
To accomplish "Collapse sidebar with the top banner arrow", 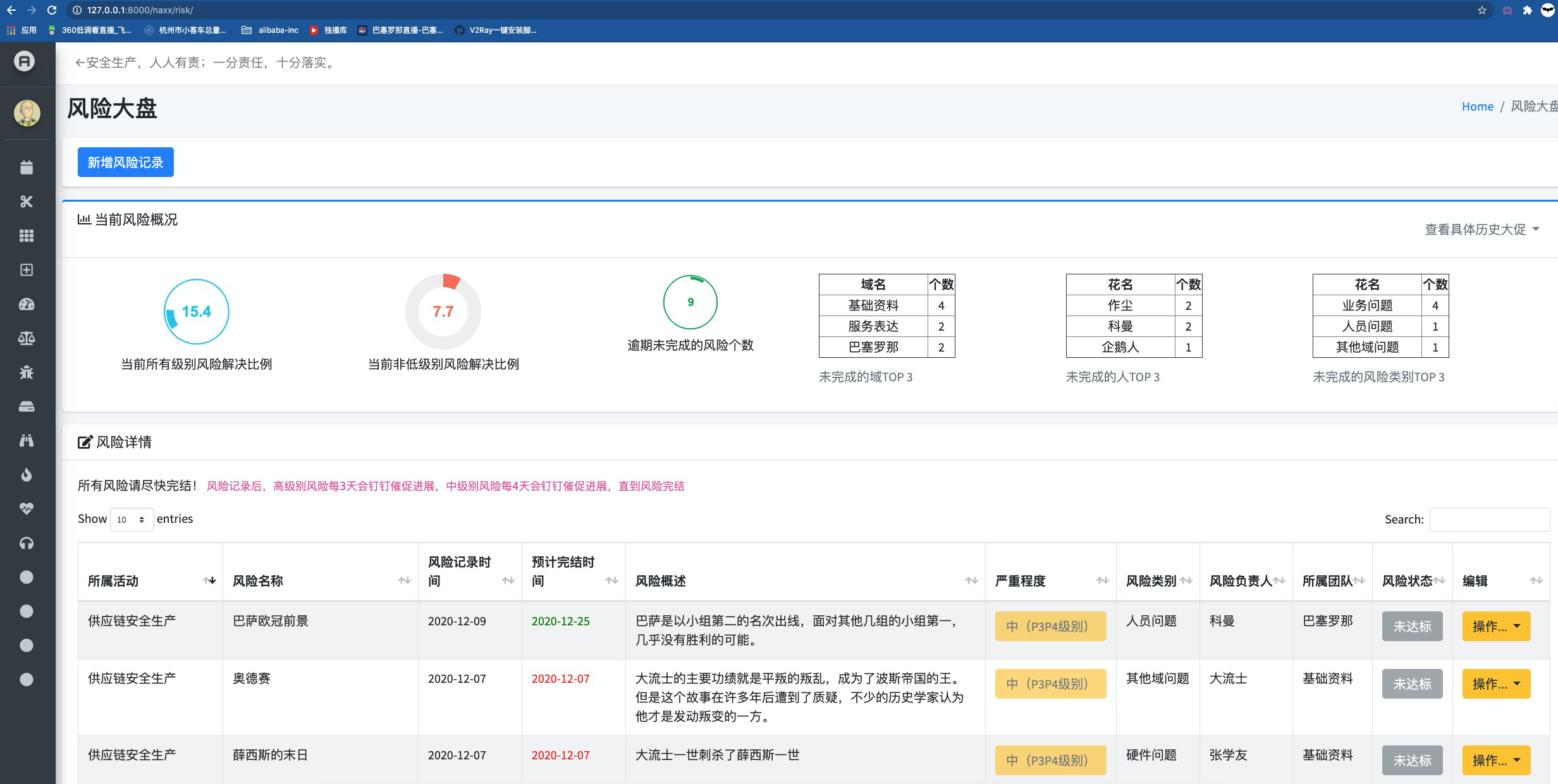I will (80, 63).
